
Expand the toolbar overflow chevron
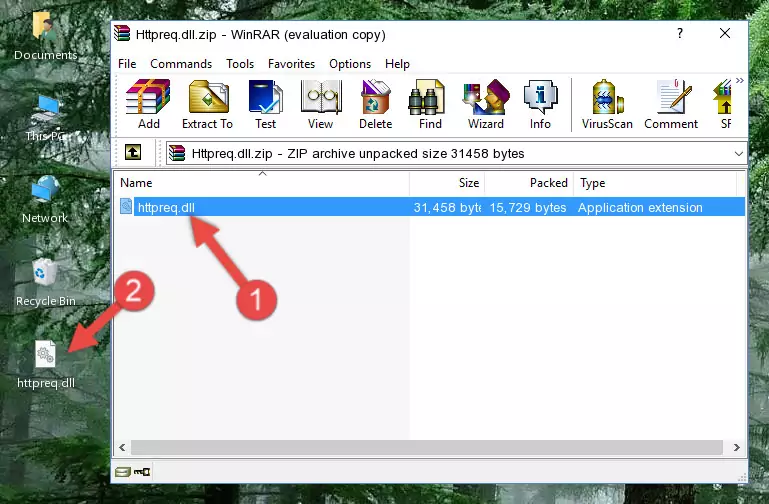point(740,80)
